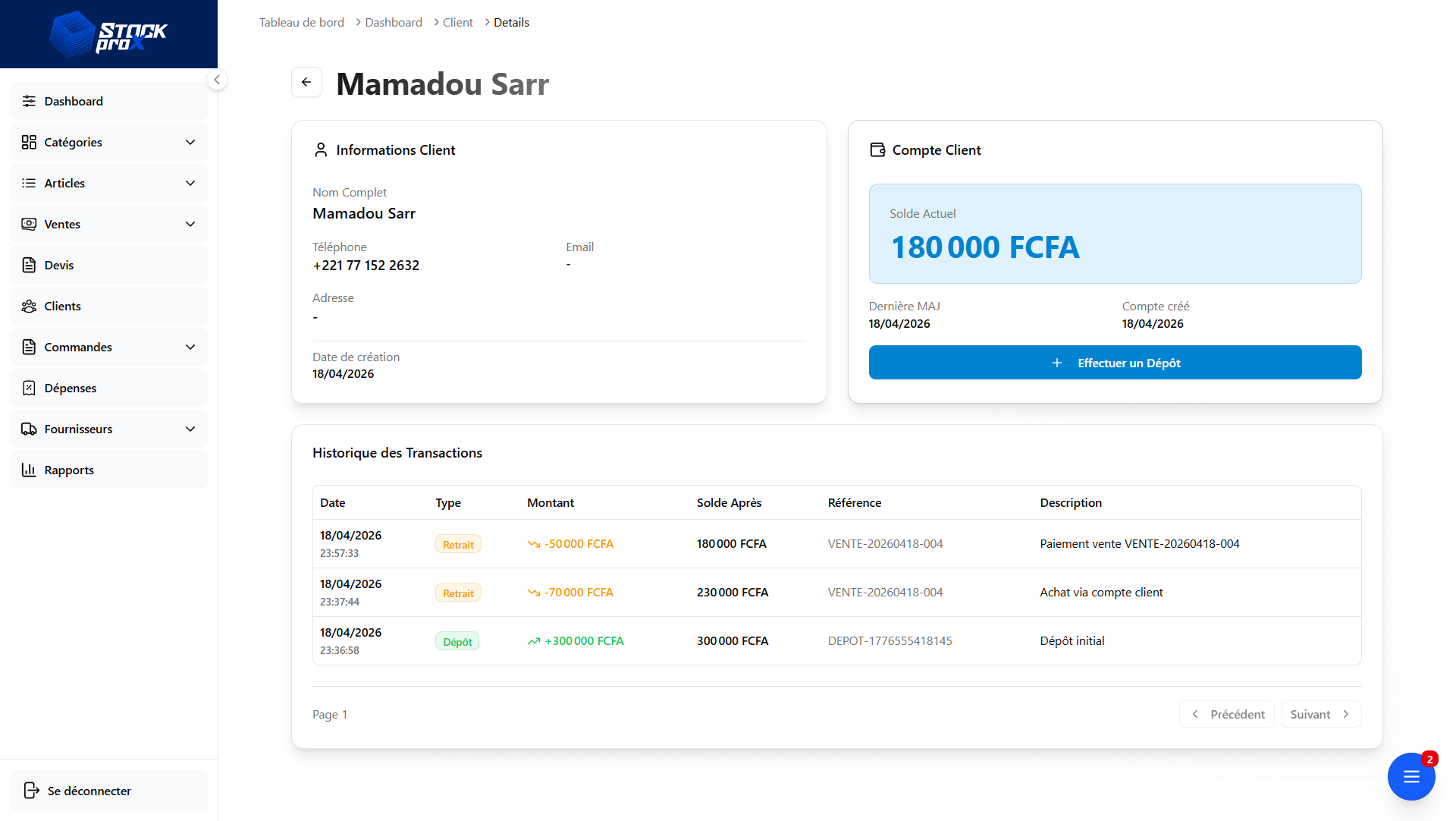Open the Commandes menu item
1456x821 pixels.
tap(109, 347)
